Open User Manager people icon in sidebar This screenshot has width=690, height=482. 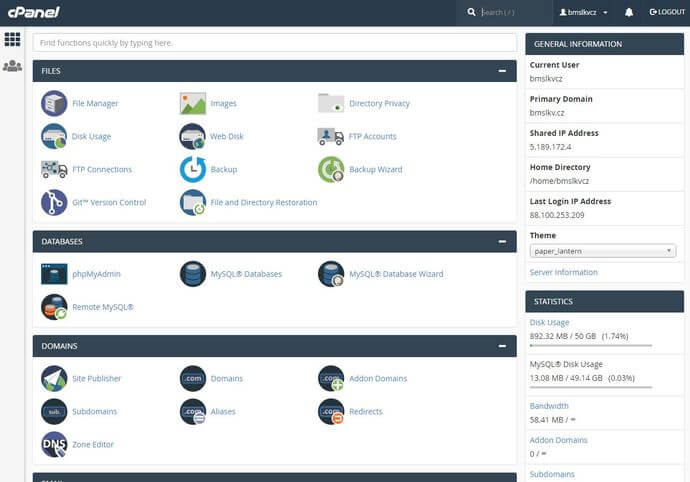point(12,66)
